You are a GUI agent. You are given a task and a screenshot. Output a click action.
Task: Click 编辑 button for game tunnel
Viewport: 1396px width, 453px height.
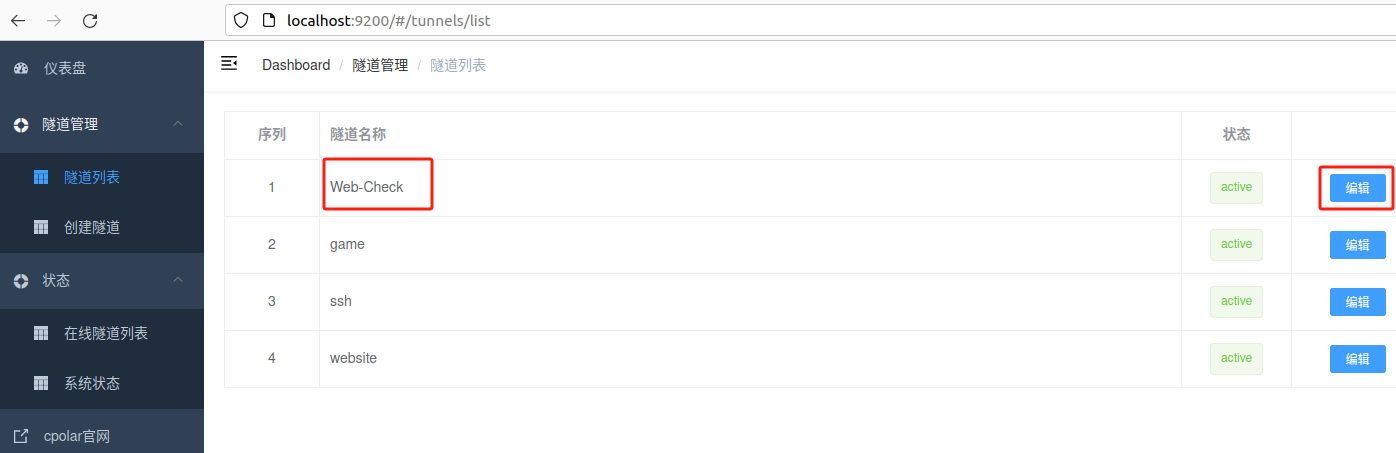click(1358, 245)
